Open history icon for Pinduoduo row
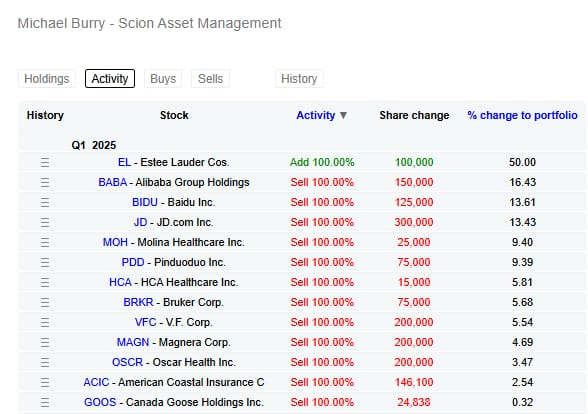 [x=45, y=262]
